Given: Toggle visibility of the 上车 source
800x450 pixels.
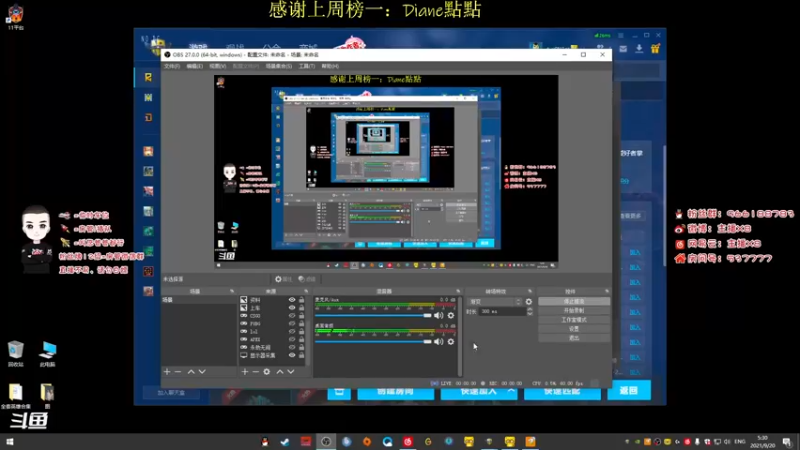Looking at the screenshot, I should tap(292, 308).
